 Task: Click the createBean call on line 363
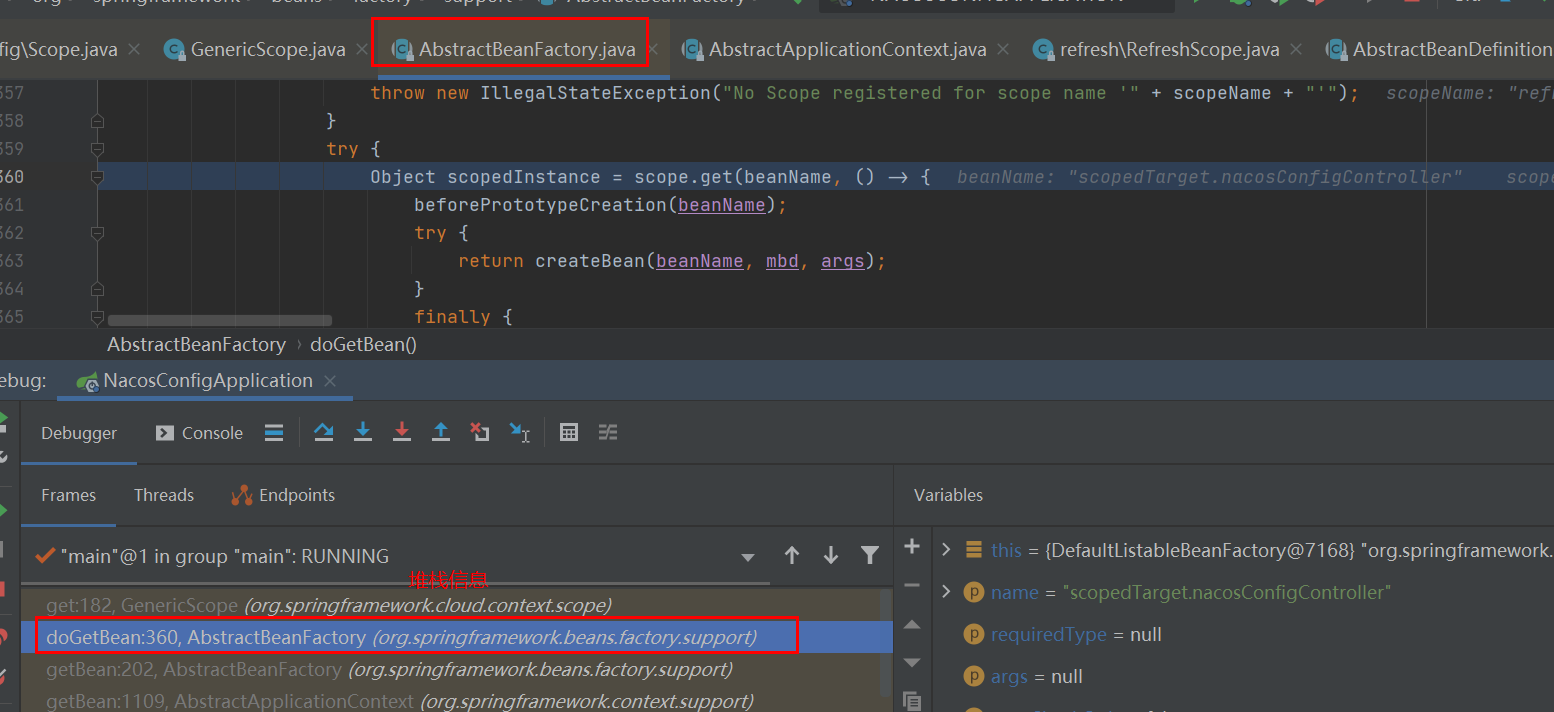point(590,261)
